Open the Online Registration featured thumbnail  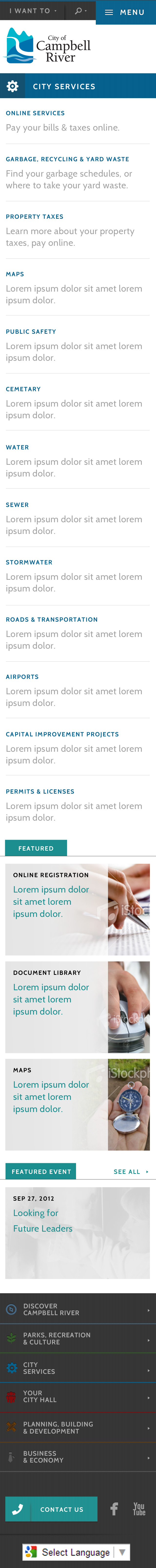(x=129, y=909)
